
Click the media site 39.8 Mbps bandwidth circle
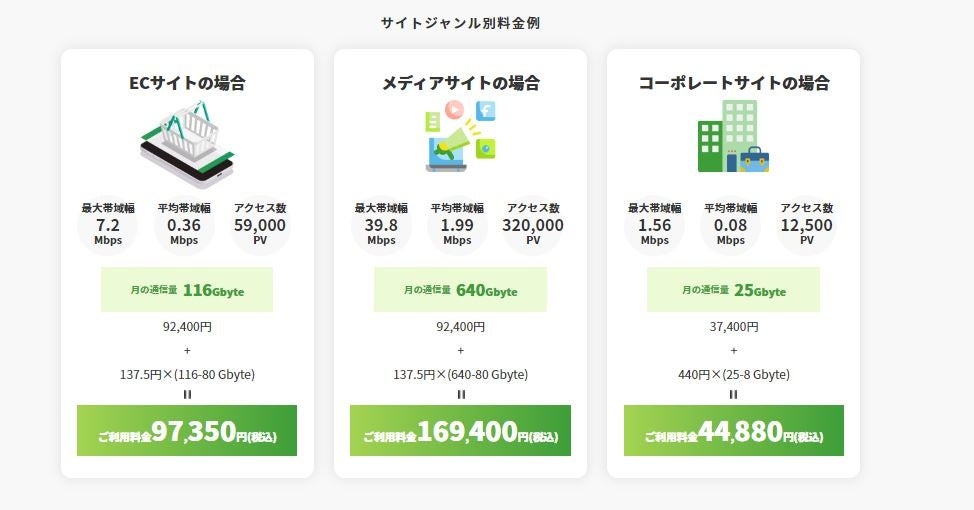tap(381, 225)
